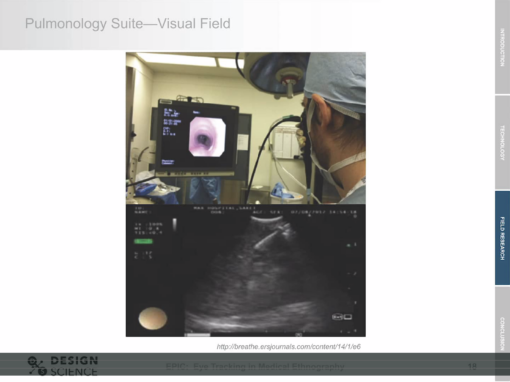Image resolution: width=510 pixels, height=382 pixels.
Task: Go to the Conclusion section tab
Action: tap(502, 333)
